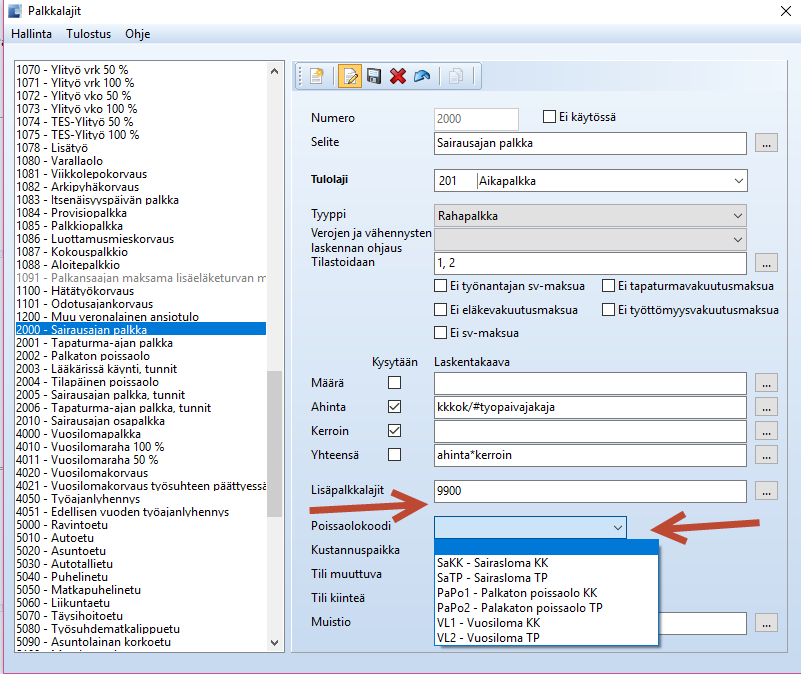
Task: Open the Ohje menu
Action: 137,34
